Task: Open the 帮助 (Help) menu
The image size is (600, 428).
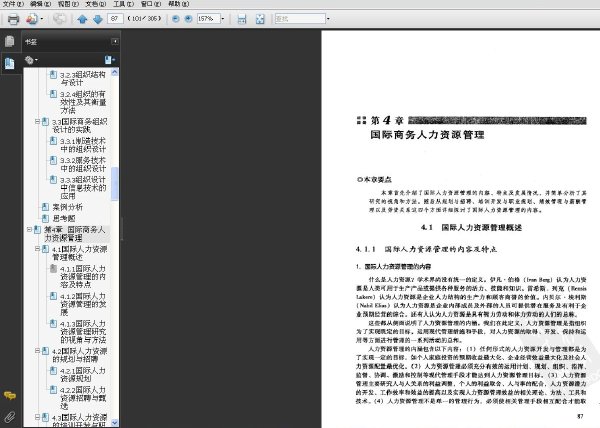Action: [179, 4]
